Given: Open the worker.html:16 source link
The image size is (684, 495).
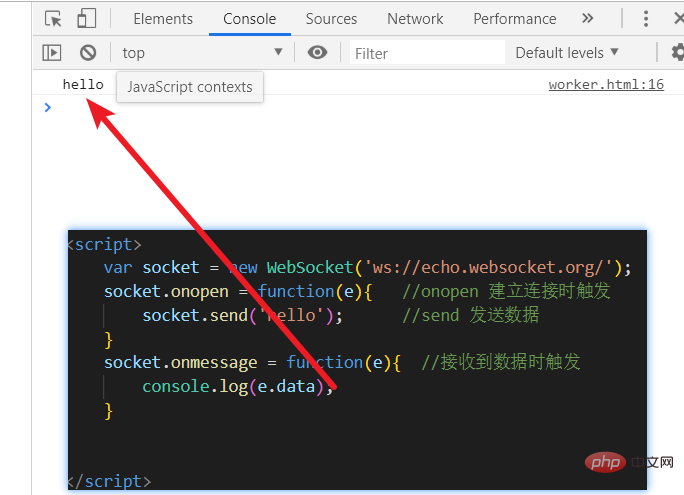Looking at the screenshot, I should point(606,84).
